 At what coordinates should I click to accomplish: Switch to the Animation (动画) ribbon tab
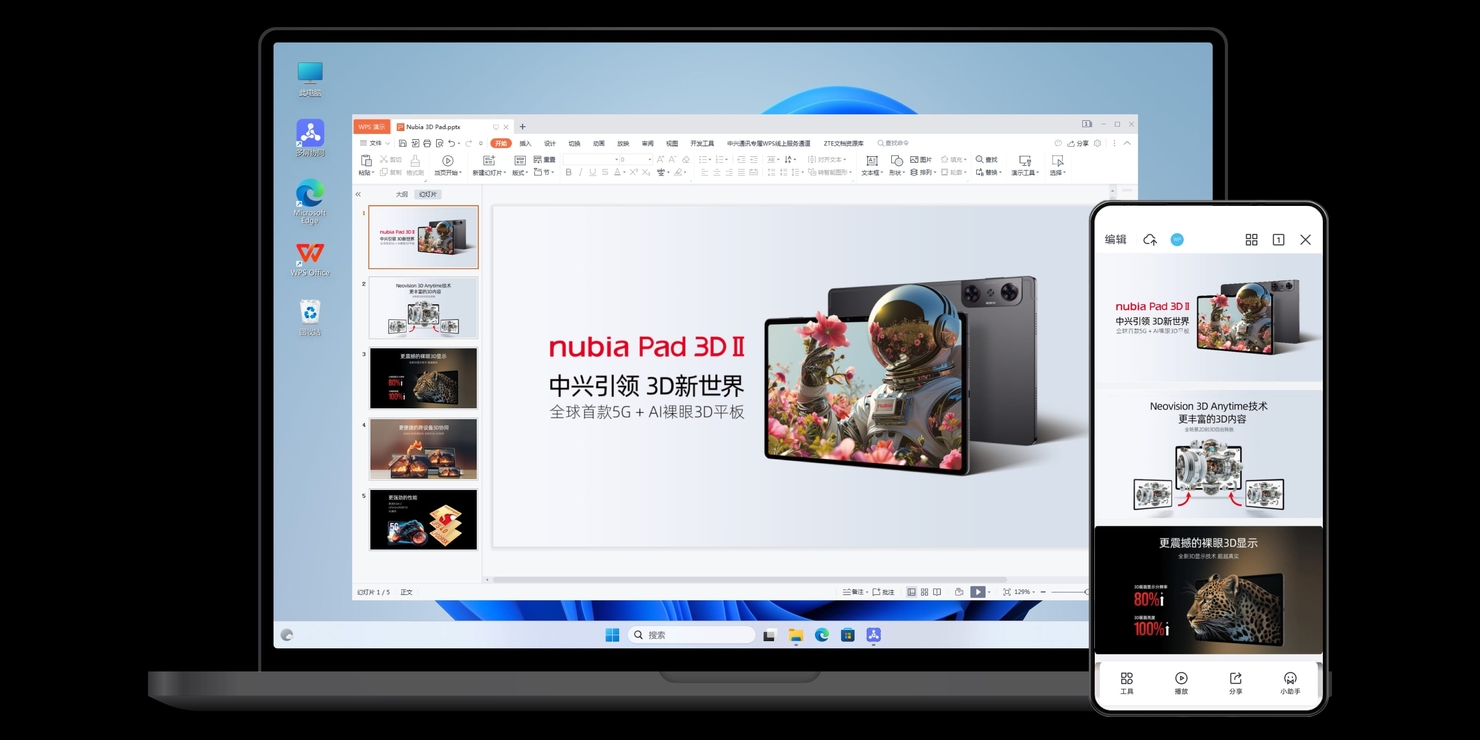point(599,144)
